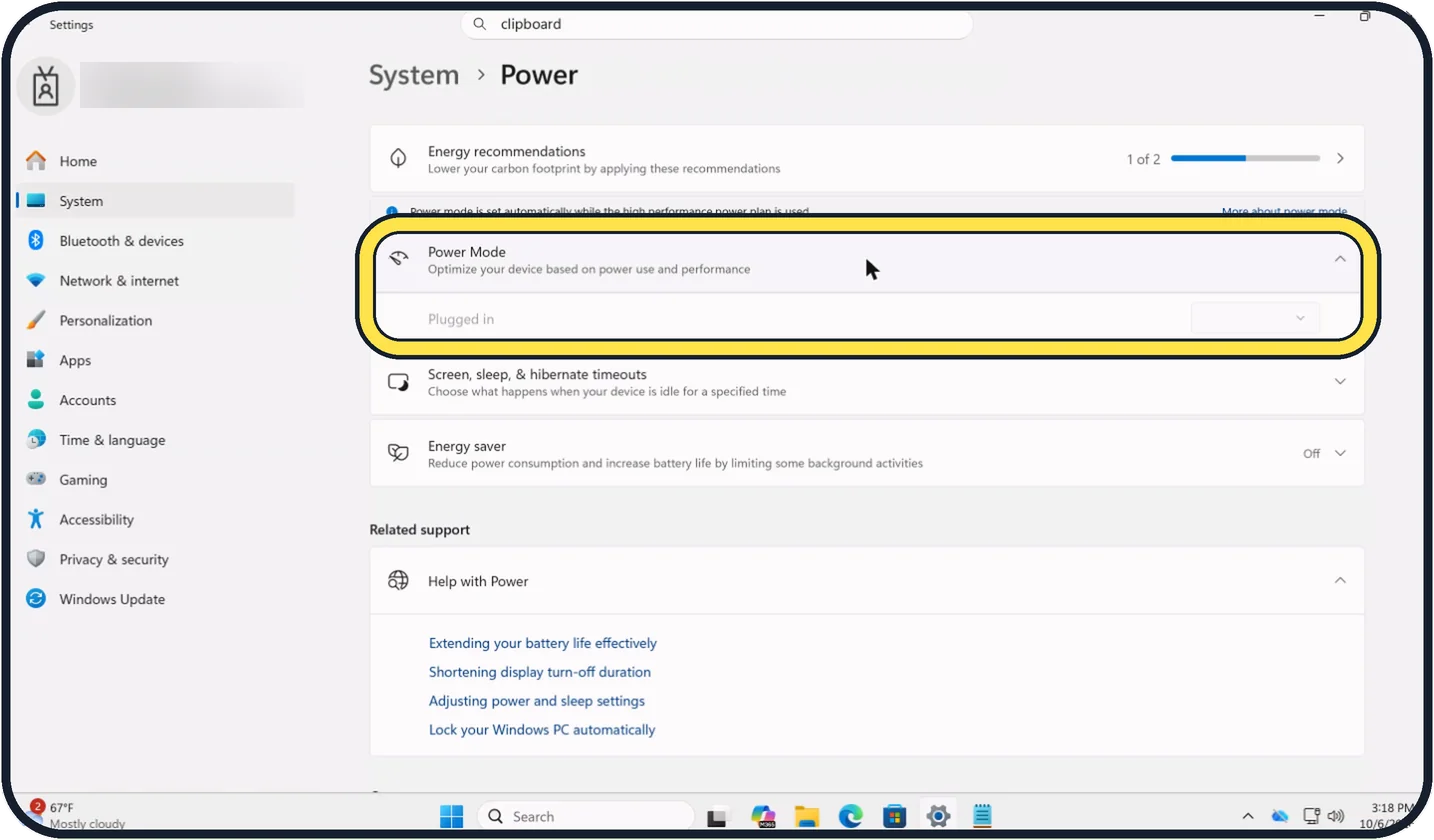This screenshot has width=1434, height=840.
Task: Launch File Explorer from the taskbar
Action: click(x=807, y=816)
